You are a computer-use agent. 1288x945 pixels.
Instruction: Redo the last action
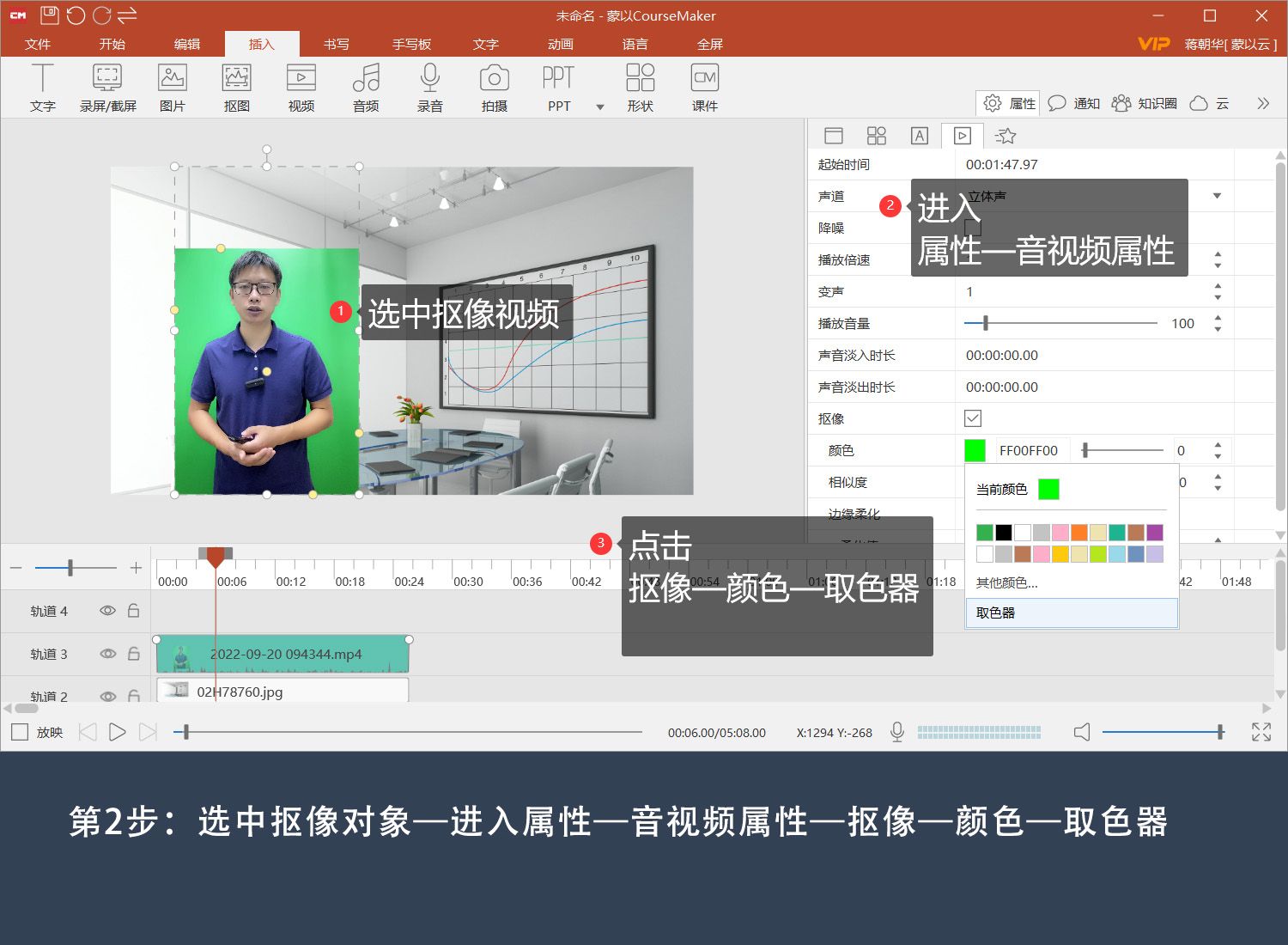pyautogui.click(x=101, y=15)
